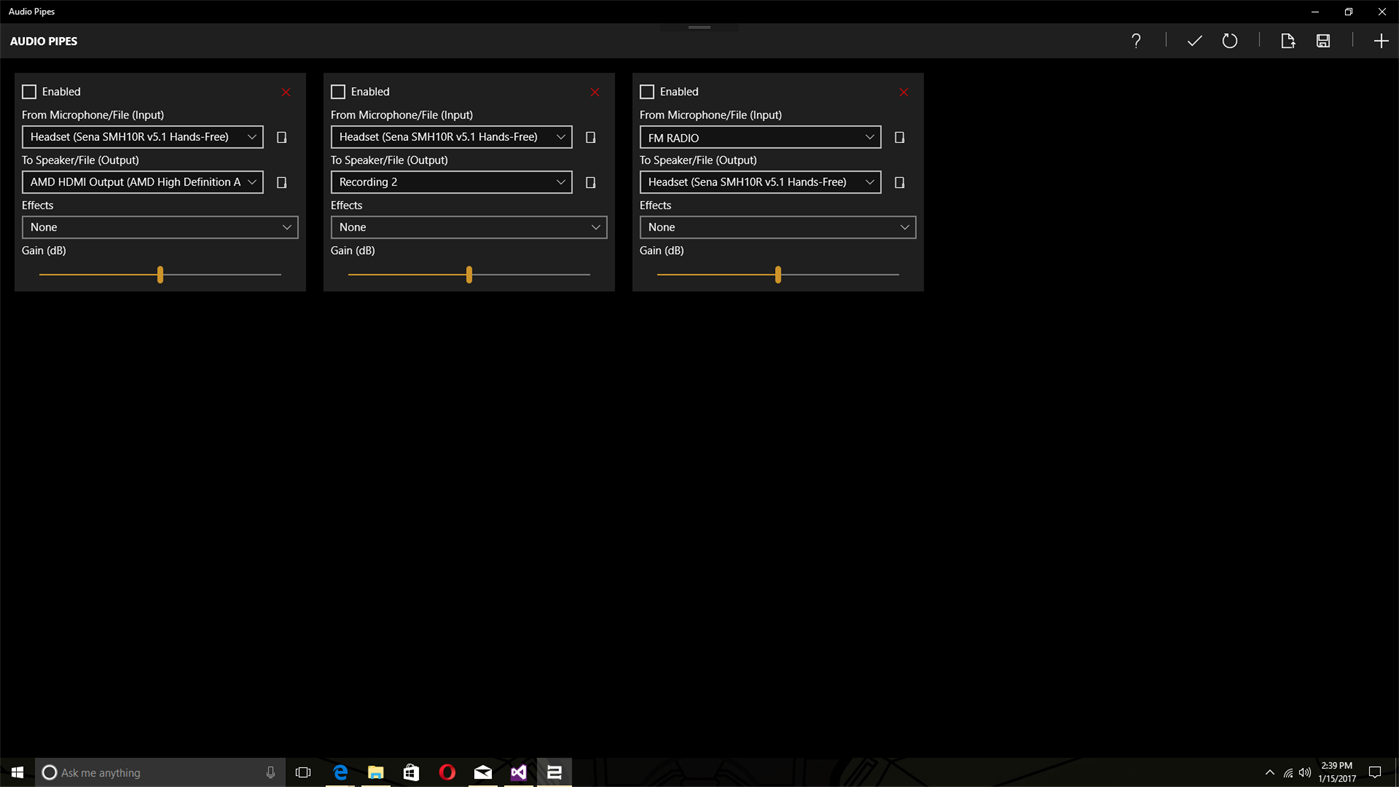This screenshot has width=1399, height=787.
Task: Enable the first audio pipe
Action: 29,91
